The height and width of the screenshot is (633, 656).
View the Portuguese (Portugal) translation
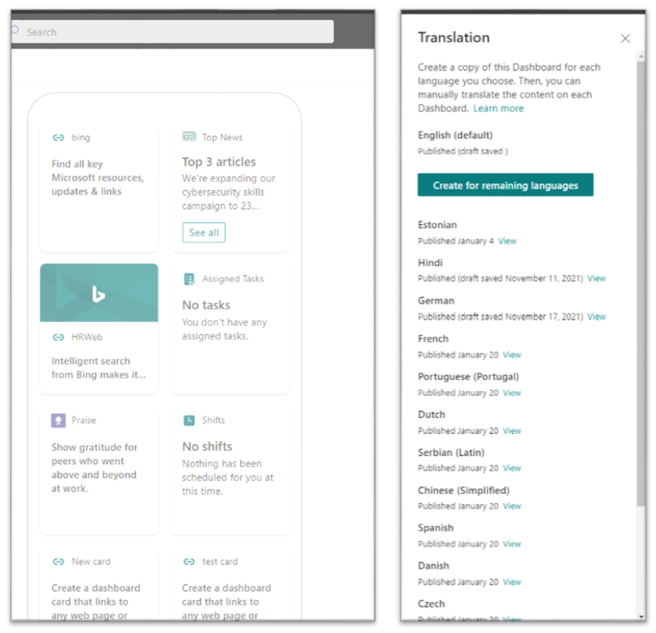pyautogui.click(x=512, y=393)
